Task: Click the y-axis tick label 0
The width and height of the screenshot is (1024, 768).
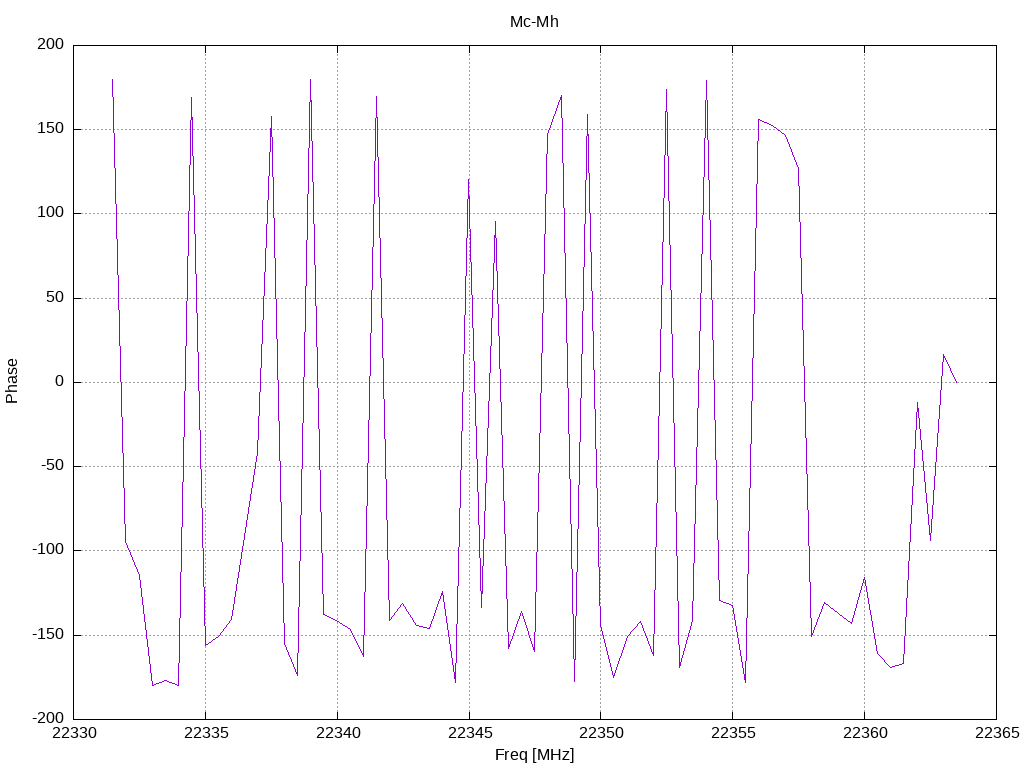Action: tap(60, 381)
